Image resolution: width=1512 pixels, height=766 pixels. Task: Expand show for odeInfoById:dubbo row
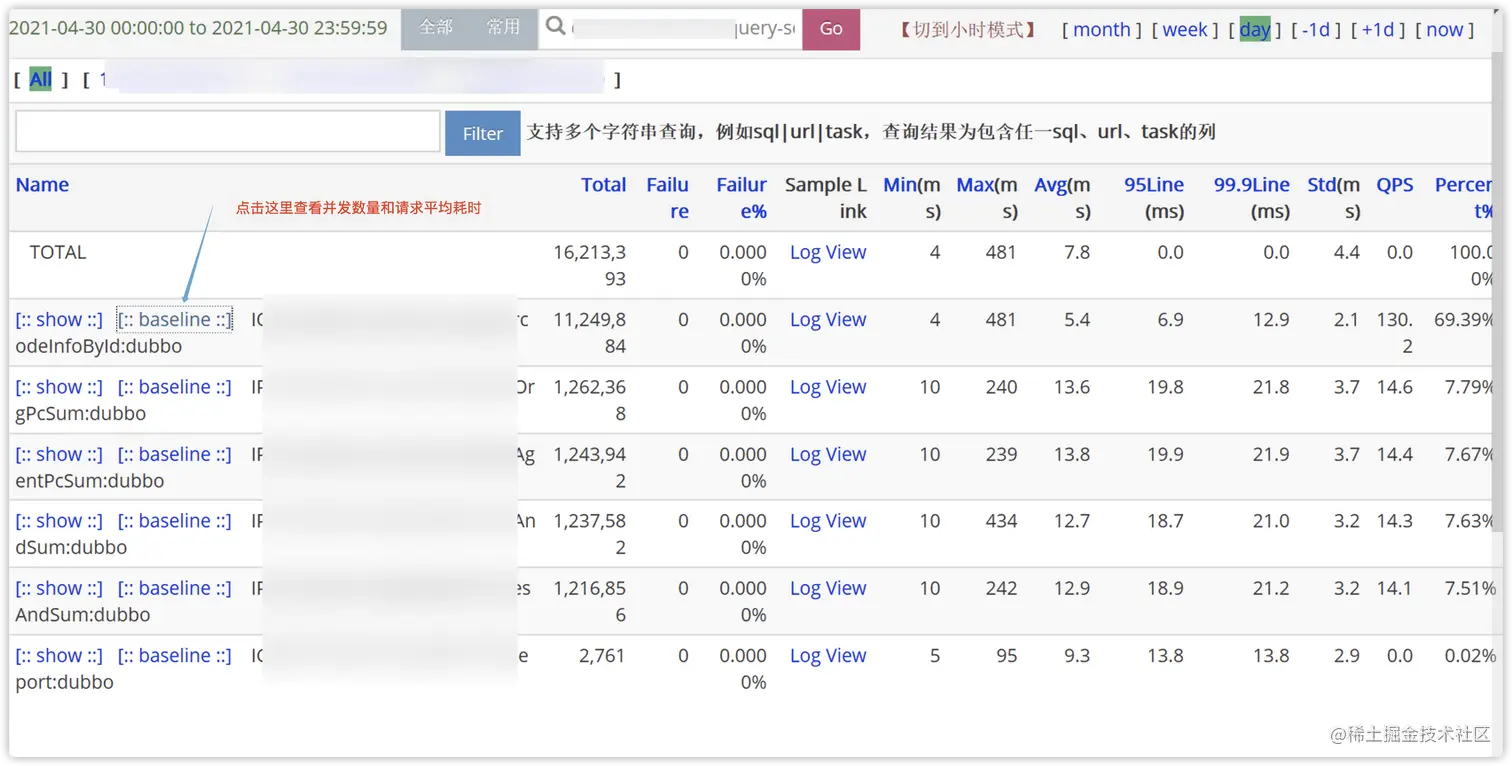pyautogui.click(x=59, y=320)
